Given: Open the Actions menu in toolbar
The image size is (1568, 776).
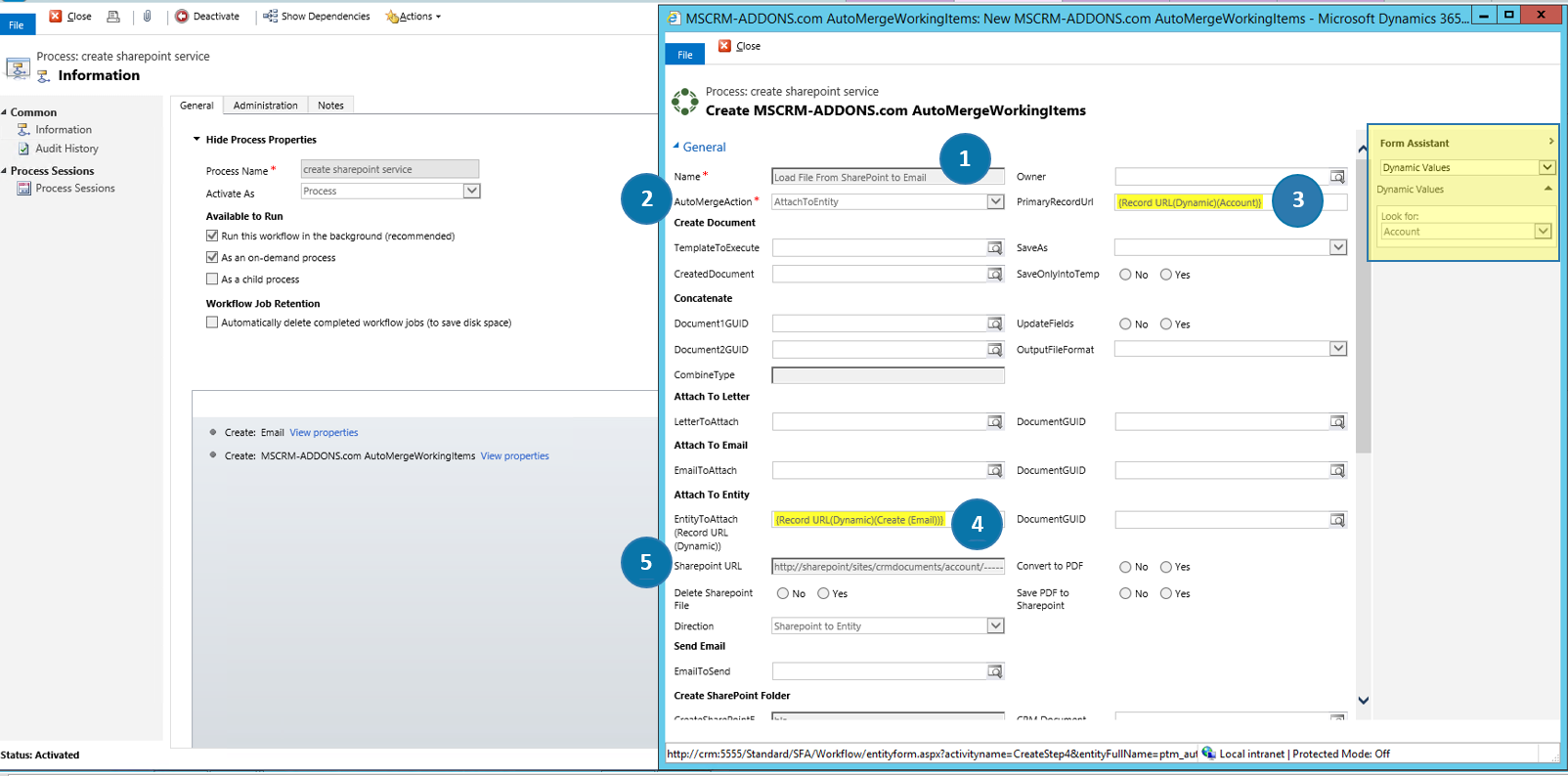Looking at the screenshot, I should click(x=414, y=16).
